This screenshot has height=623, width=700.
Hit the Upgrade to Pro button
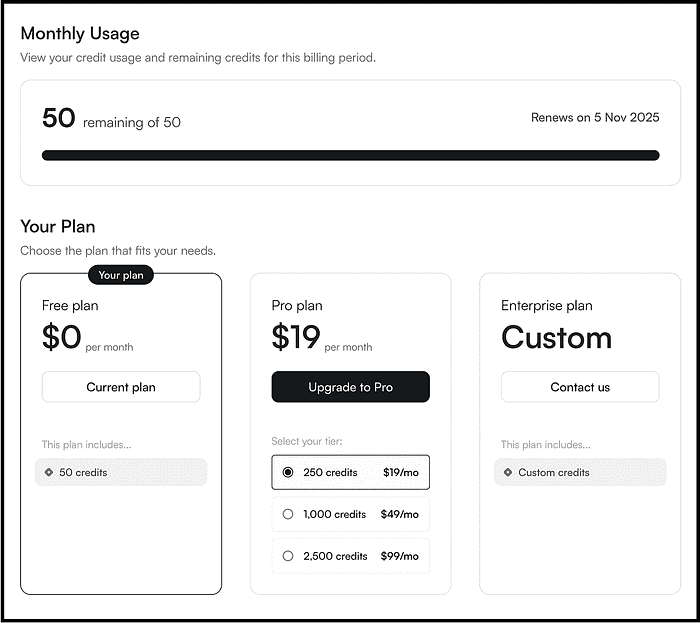(x=350, y=387)
